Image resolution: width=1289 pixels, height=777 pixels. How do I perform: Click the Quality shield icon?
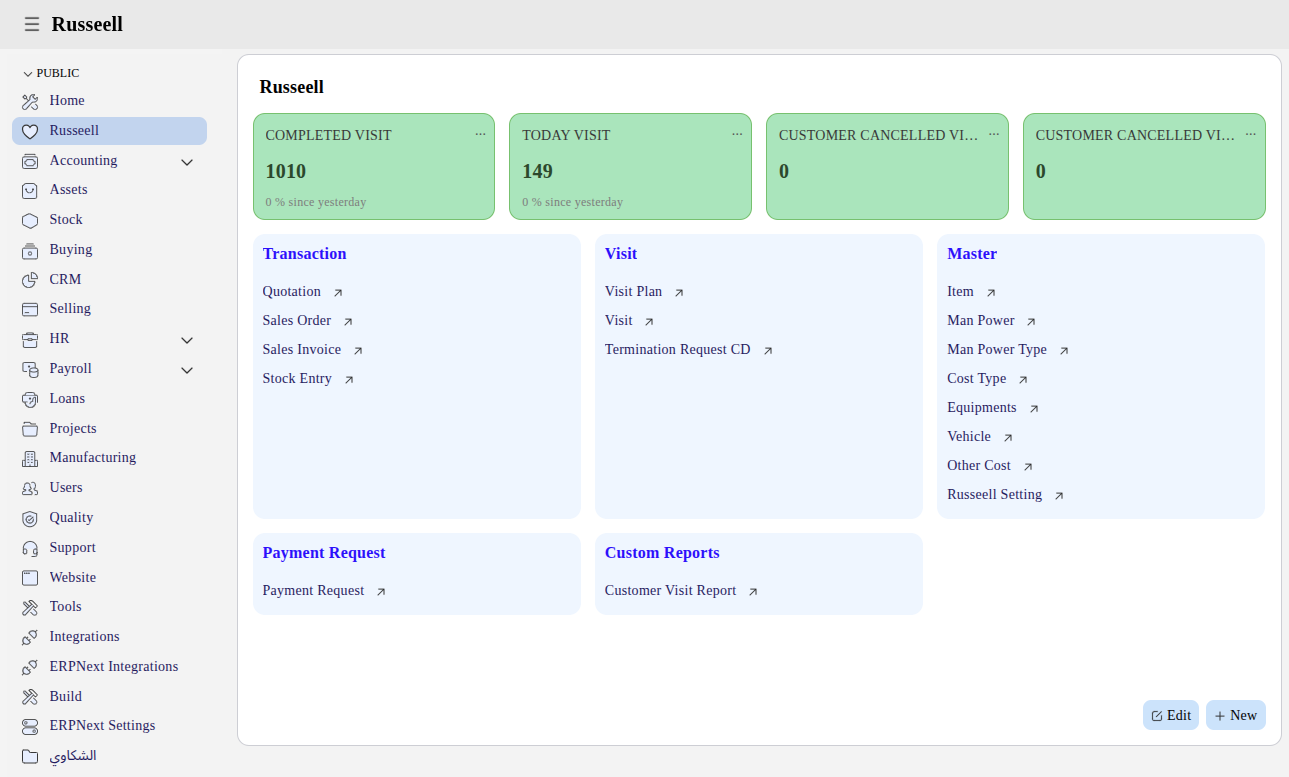pyautogui.click(x=30, y=518)
